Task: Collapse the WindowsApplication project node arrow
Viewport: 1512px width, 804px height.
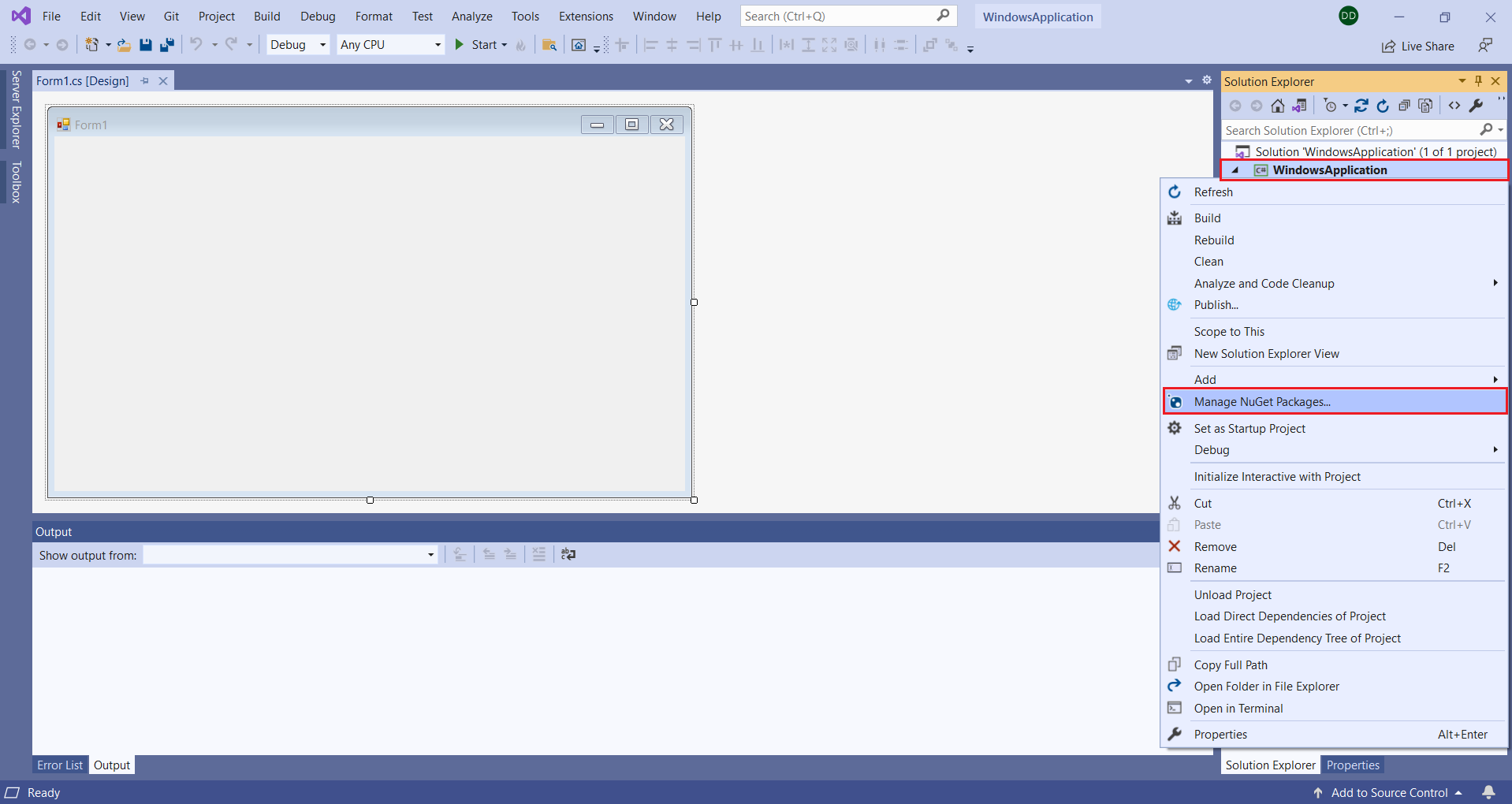Action: point(1235,170)
